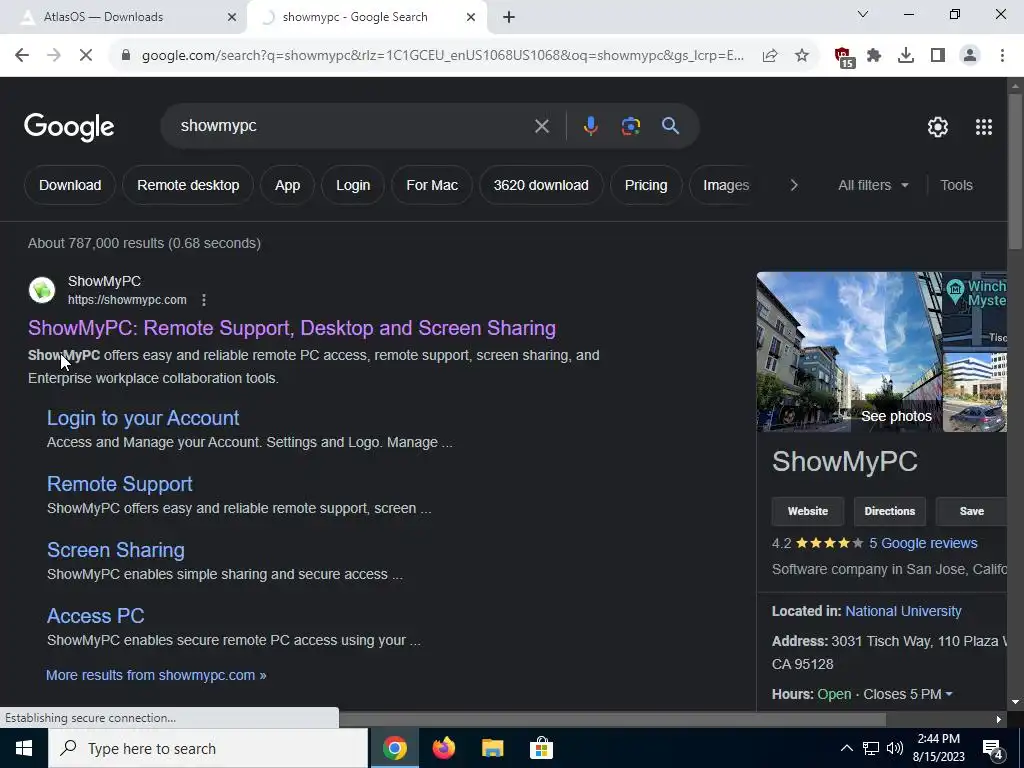Open the notification center with 4 alerts

pos(993,748)
